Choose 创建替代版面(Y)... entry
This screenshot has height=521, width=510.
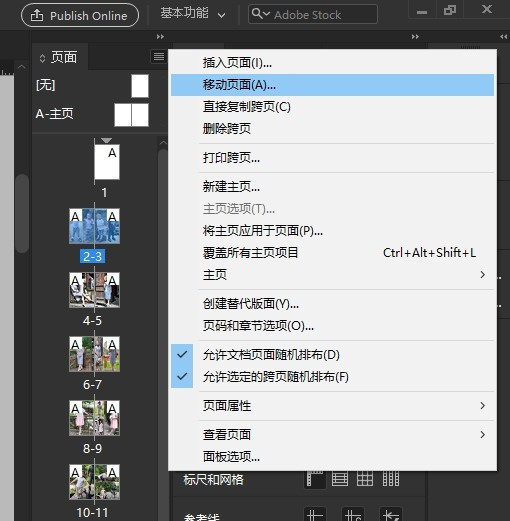(332, 304)
